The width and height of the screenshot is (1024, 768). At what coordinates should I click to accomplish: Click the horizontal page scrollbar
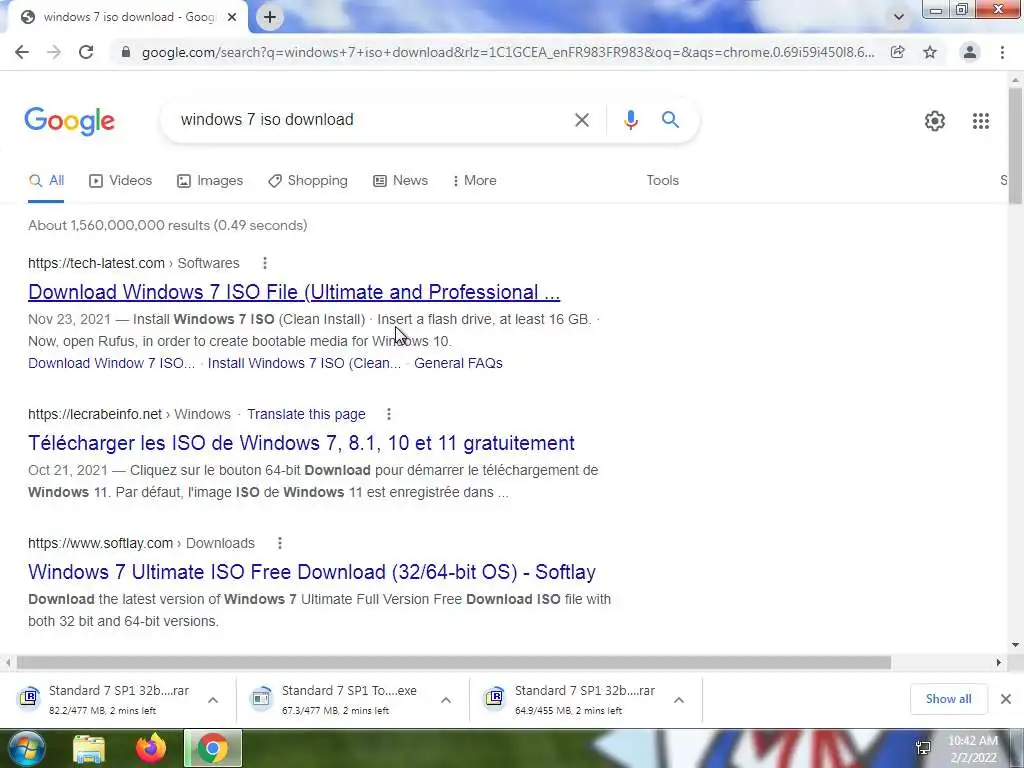point(454,663)
